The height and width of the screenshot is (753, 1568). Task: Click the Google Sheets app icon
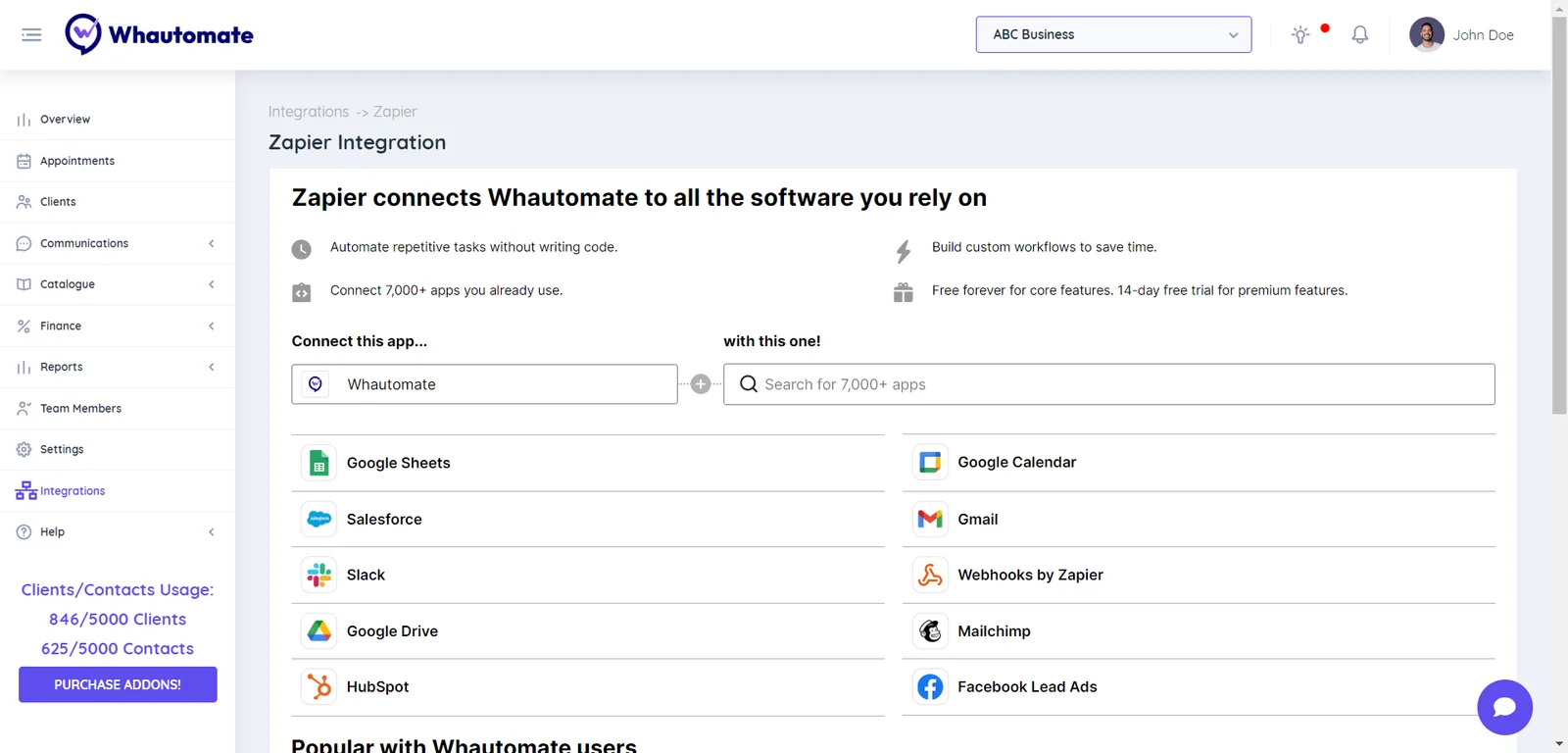[x=319, y=463]
